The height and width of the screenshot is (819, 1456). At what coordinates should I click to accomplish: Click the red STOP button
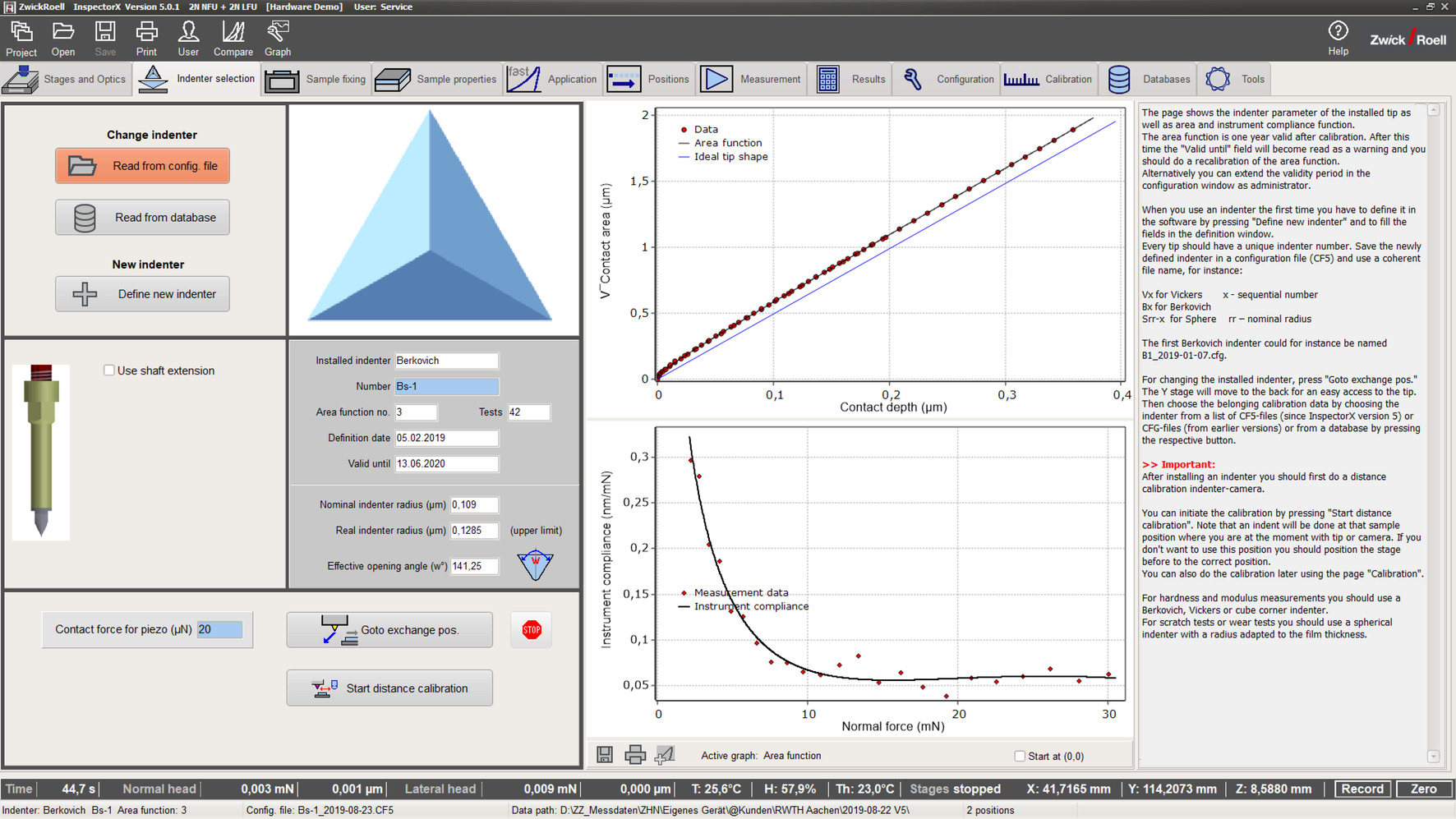click(x=532, y=630)
